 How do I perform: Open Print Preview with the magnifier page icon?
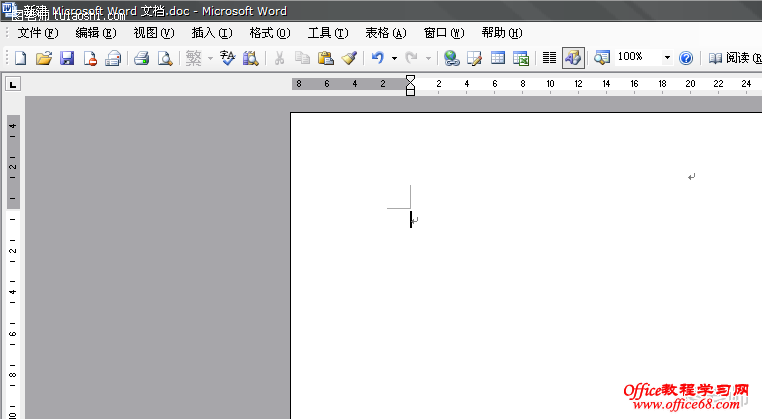164,58
